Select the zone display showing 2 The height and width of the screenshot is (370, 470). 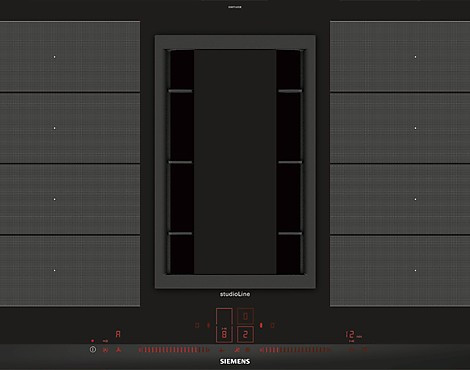tap(245, 334)
